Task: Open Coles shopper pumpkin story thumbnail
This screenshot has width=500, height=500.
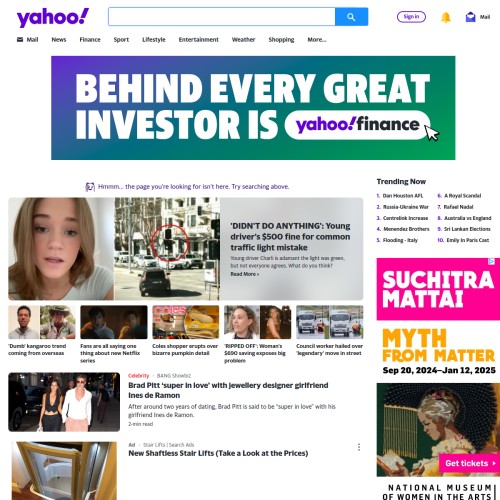Action: tap(186, 322)
